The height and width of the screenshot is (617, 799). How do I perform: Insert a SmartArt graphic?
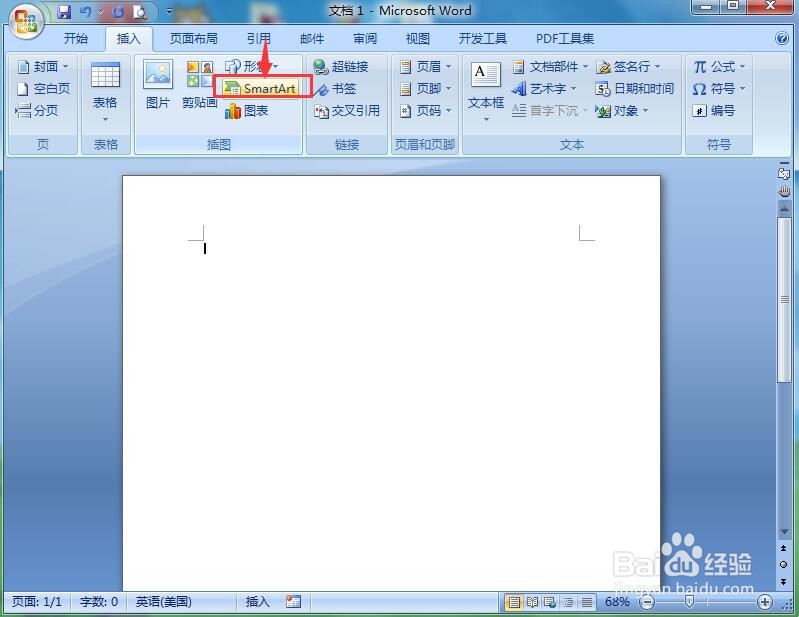[x=261, y=89]
